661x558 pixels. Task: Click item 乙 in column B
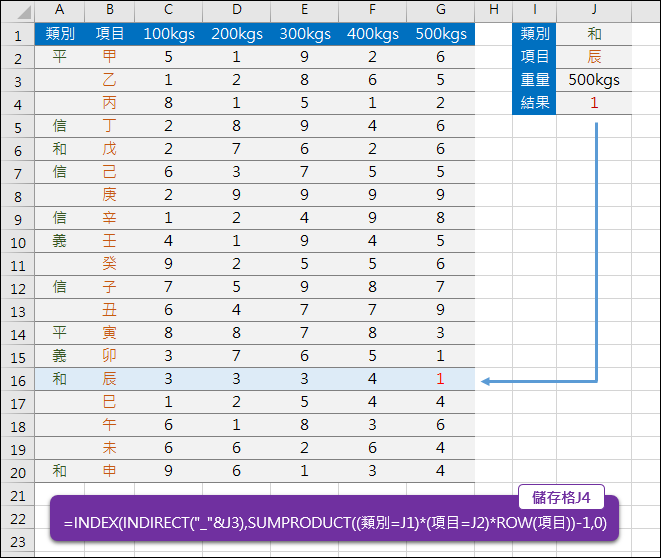(x=110, y=80)
